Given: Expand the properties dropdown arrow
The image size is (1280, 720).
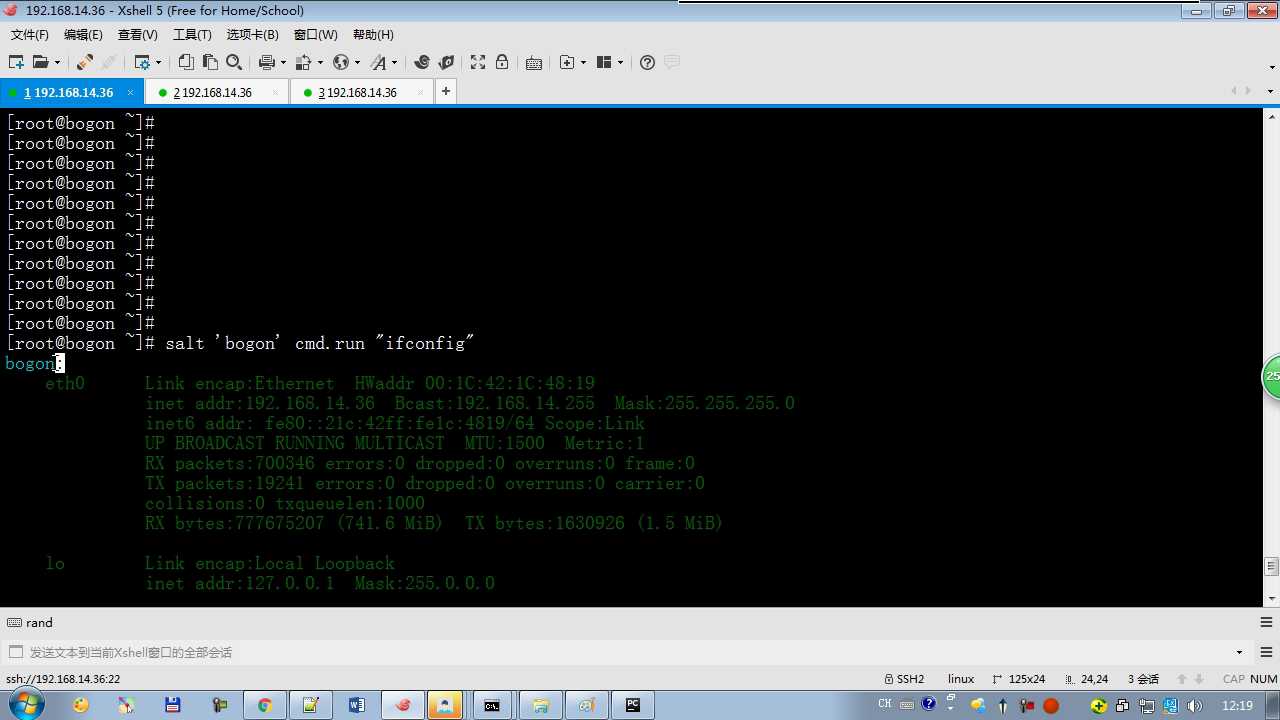Looking at the screenshot, I should (159, 62).
